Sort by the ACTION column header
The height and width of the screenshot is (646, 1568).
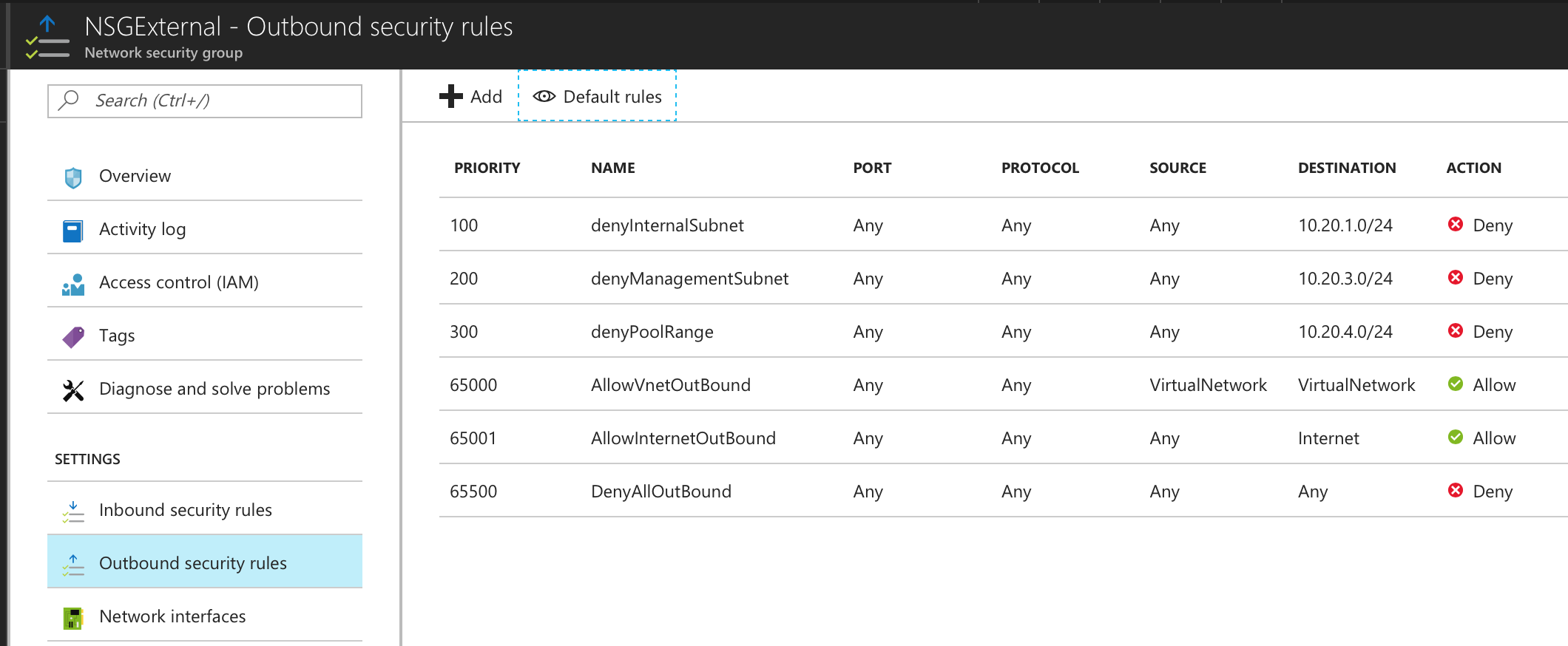[x=1473, y=168]
